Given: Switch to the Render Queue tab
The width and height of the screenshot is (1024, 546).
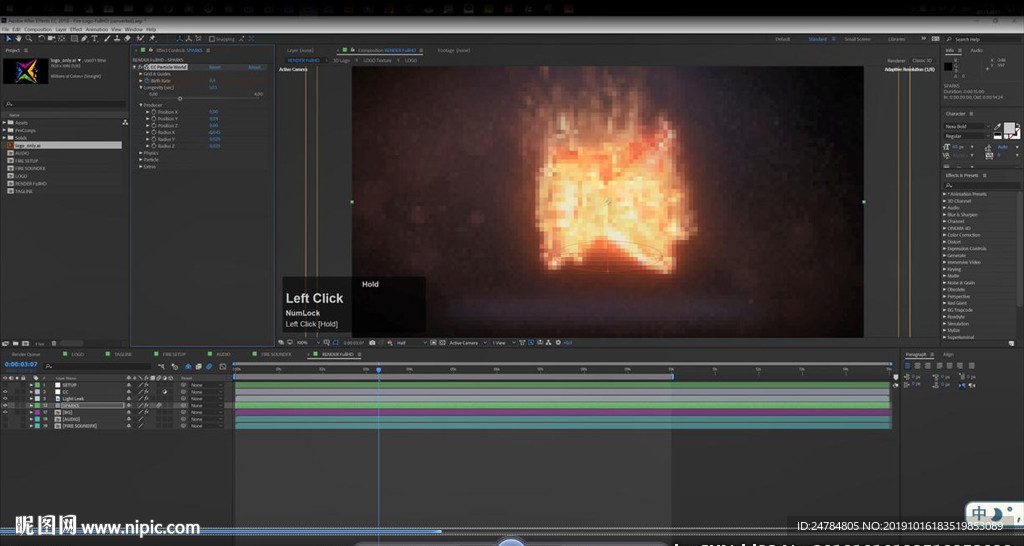Looking at the screenshot, I should coord(25,354).
